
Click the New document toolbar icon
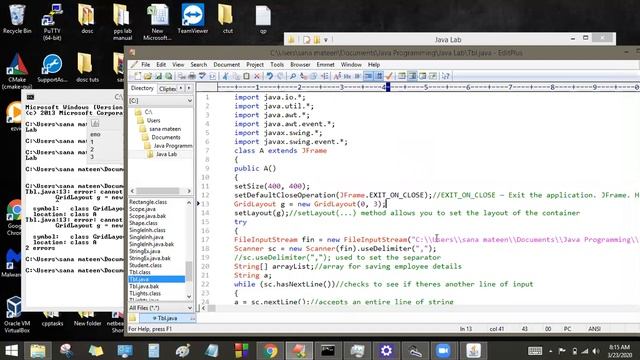click(137, 76)
